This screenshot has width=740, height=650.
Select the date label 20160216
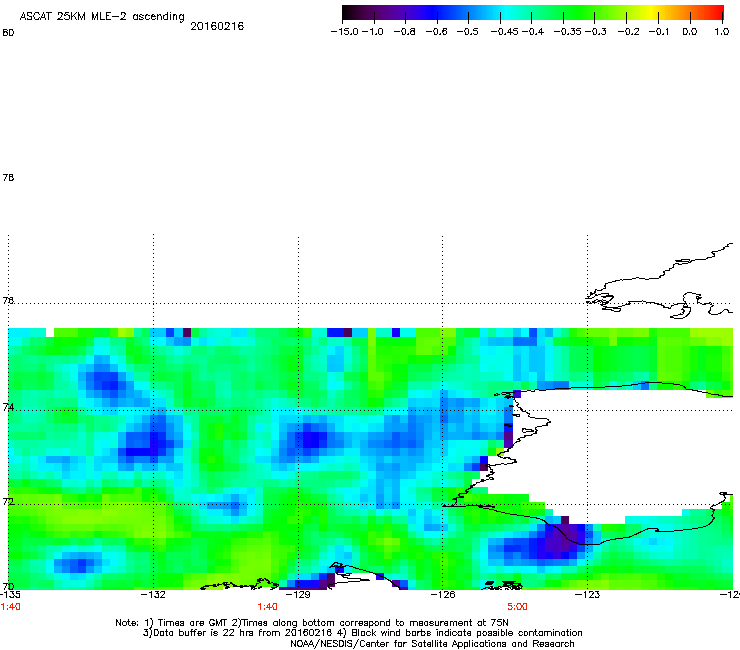click(217, 26)
